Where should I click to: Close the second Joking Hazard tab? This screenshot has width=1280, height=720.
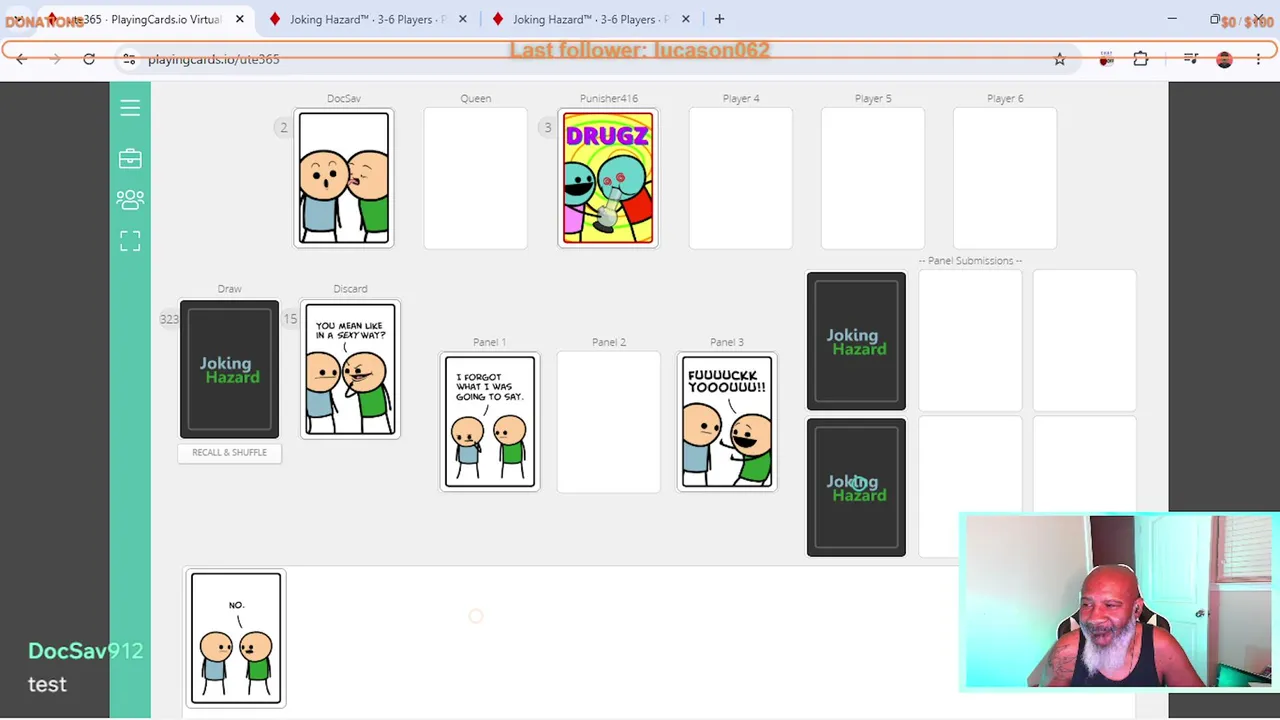[x=463, y=19]
